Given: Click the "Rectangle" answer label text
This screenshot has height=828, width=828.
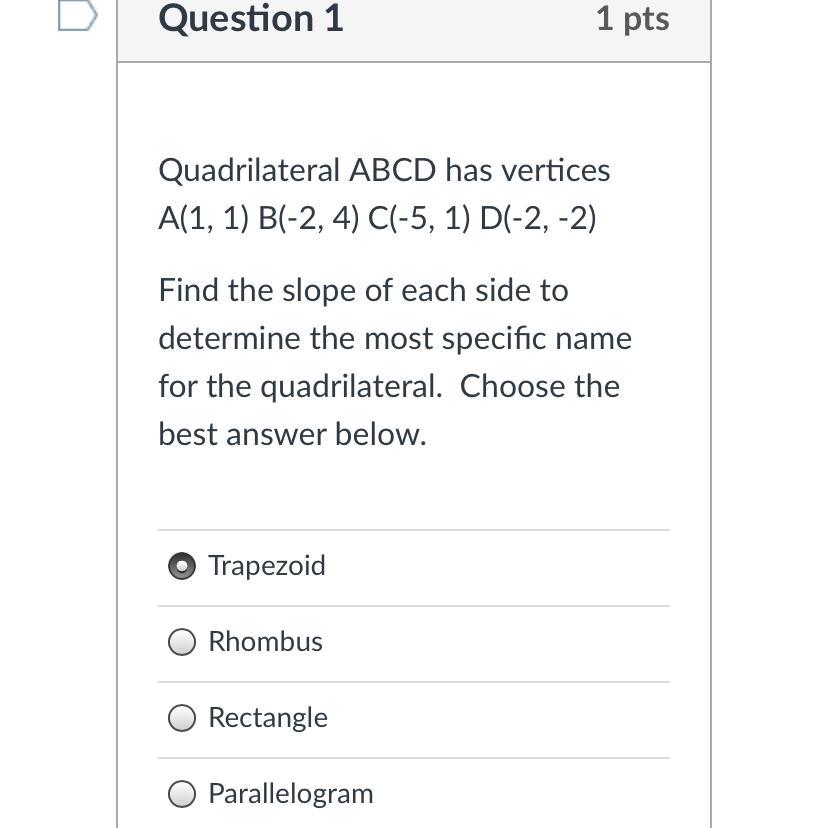Looking at the screenshot, I should [268, 718].
